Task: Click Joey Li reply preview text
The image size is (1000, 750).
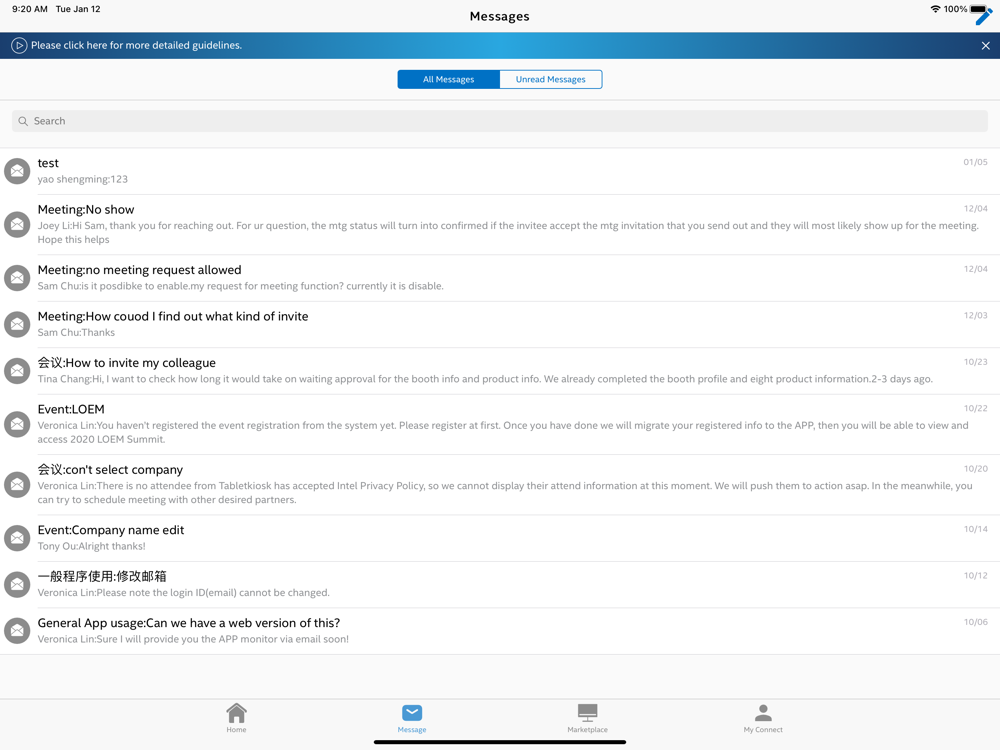Action: (508, 232)
